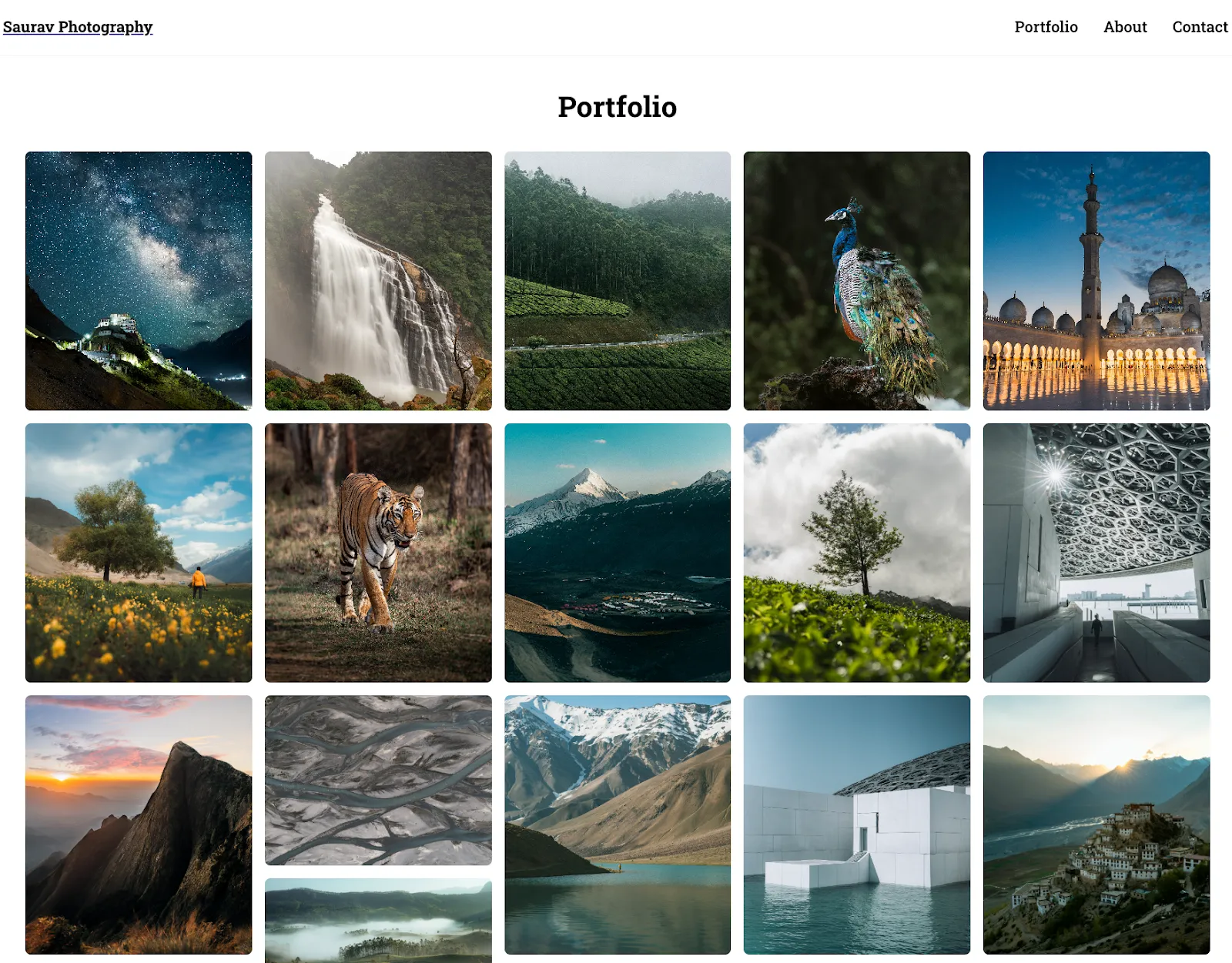
Task: Go to the Portfolio nav item
Action: coord(1046,27)
